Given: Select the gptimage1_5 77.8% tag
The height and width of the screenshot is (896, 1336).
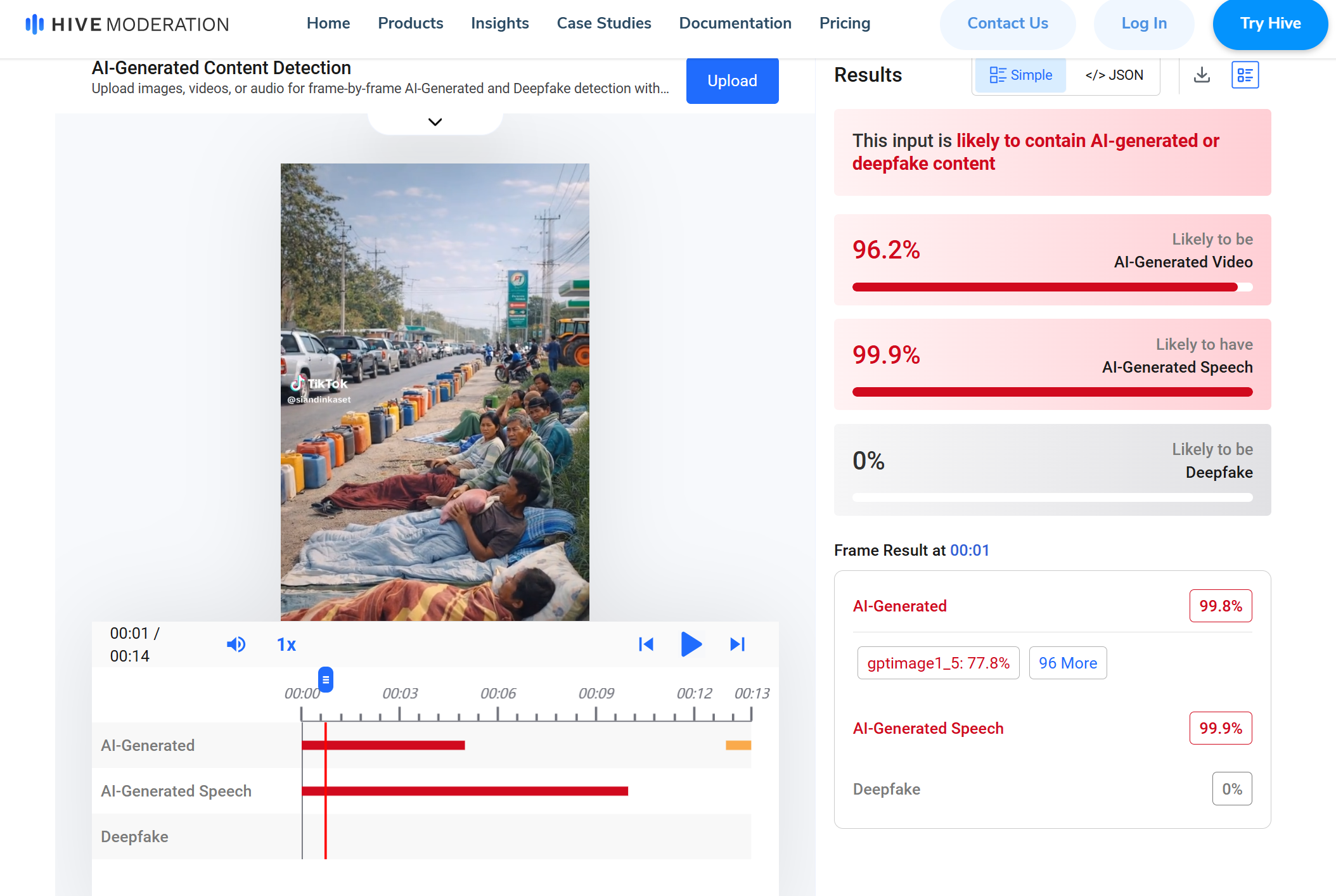Looking at the screenshot, I should pyautogui.click(x=938, y=663).
